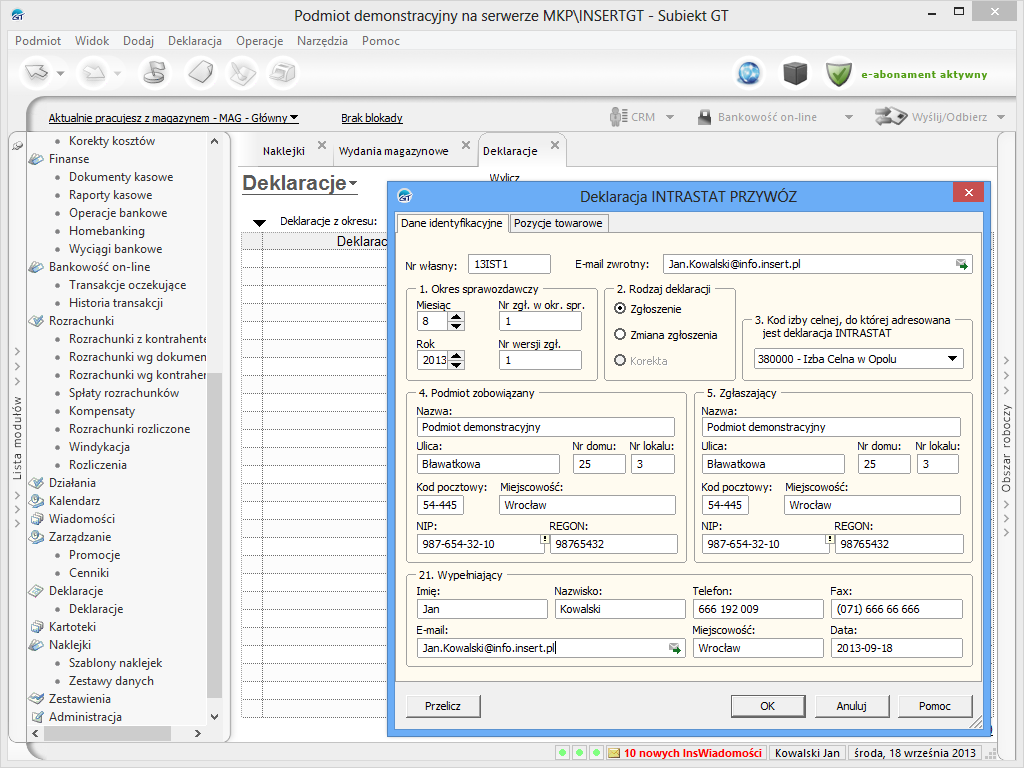Click the envelope icon for new InsWiadomości

(613, 753)
